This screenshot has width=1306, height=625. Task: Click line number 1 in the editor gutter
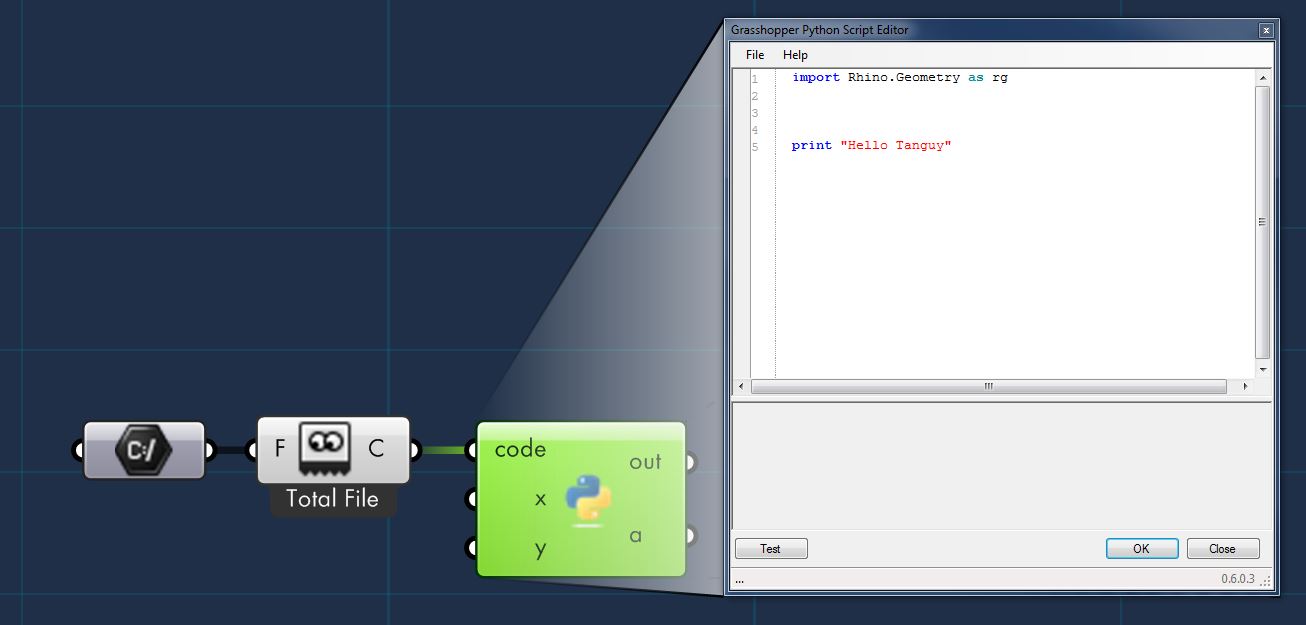(755, 79)
